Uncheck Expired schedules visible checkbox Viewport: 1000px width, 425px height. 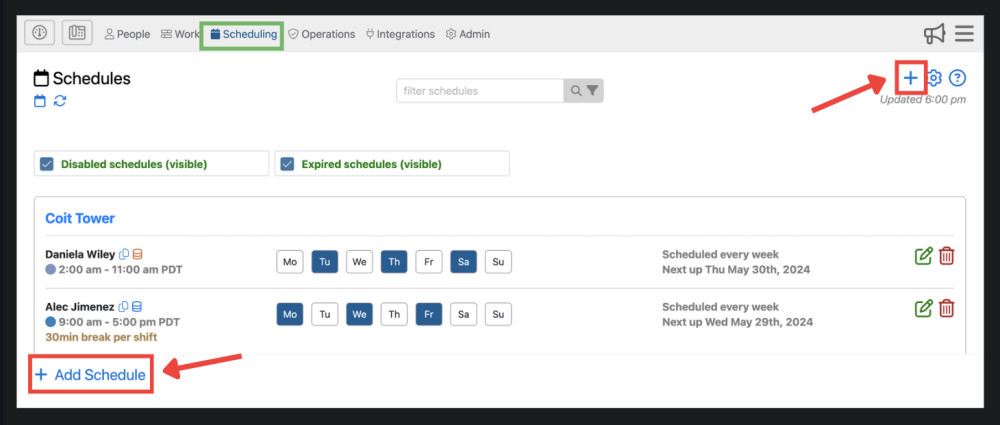pos(287,164)
